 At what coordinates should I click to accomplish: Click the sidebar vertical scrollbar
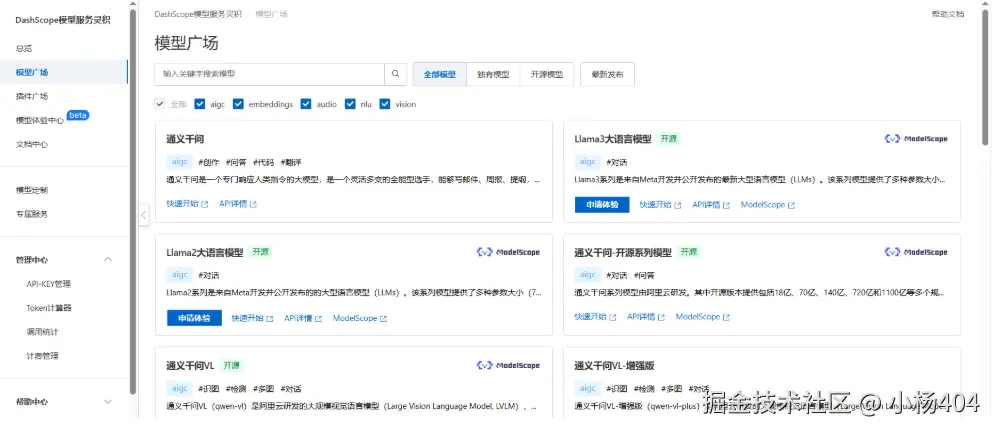(x=133, y=200)
